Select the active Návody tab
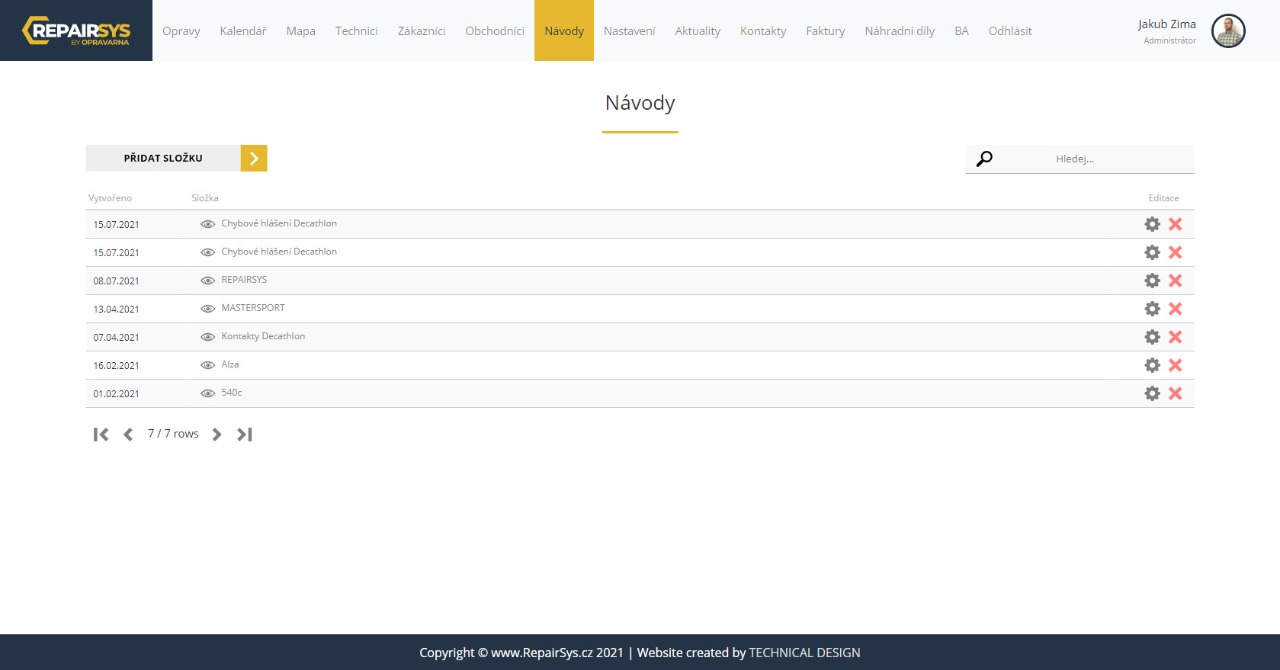 564,31
